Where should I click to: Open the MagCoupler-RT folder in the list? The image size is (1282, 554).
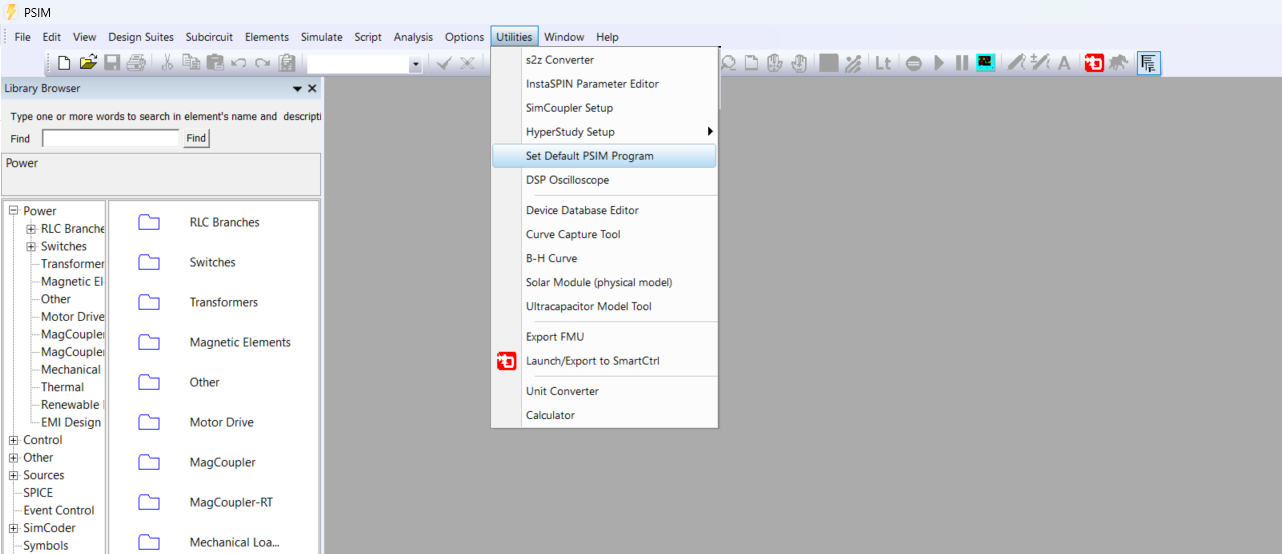(231, 502)
